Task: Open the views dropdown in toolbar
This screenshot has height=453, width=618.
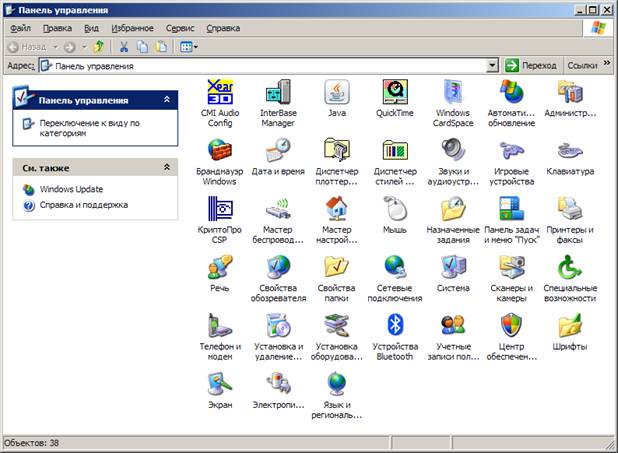Action: [x=189, y=47]
